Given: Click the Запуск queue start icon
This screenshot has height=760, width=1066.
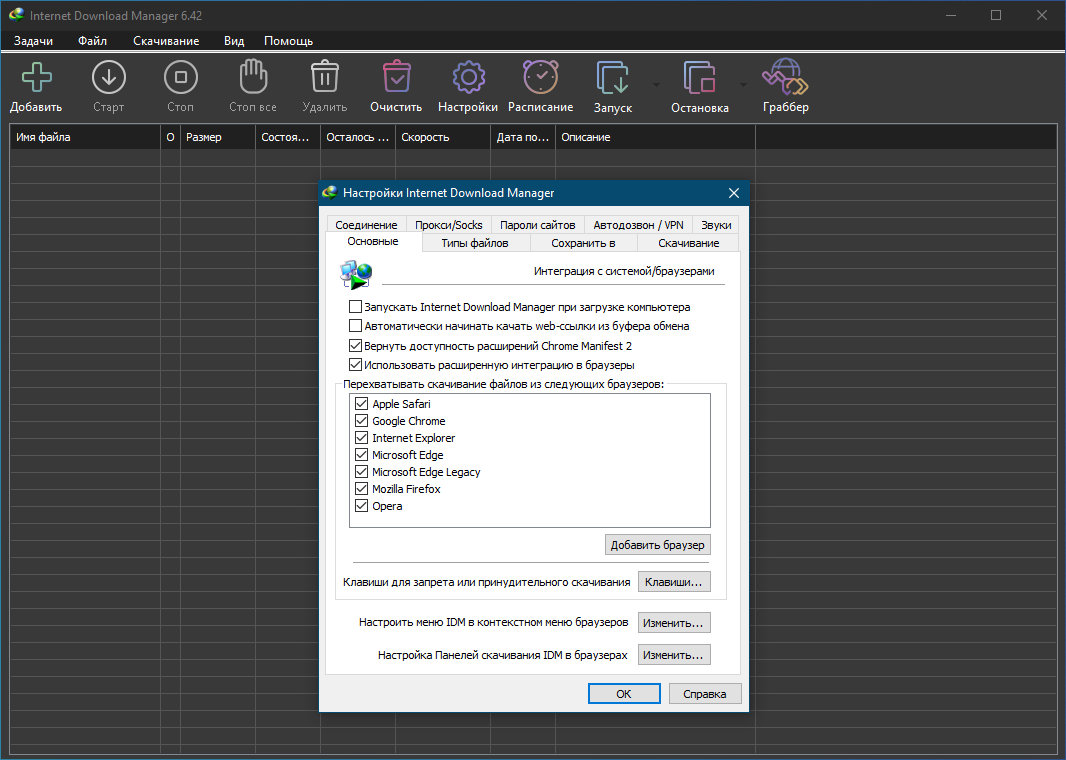Looking at the screenshot, I should (613, 78).
